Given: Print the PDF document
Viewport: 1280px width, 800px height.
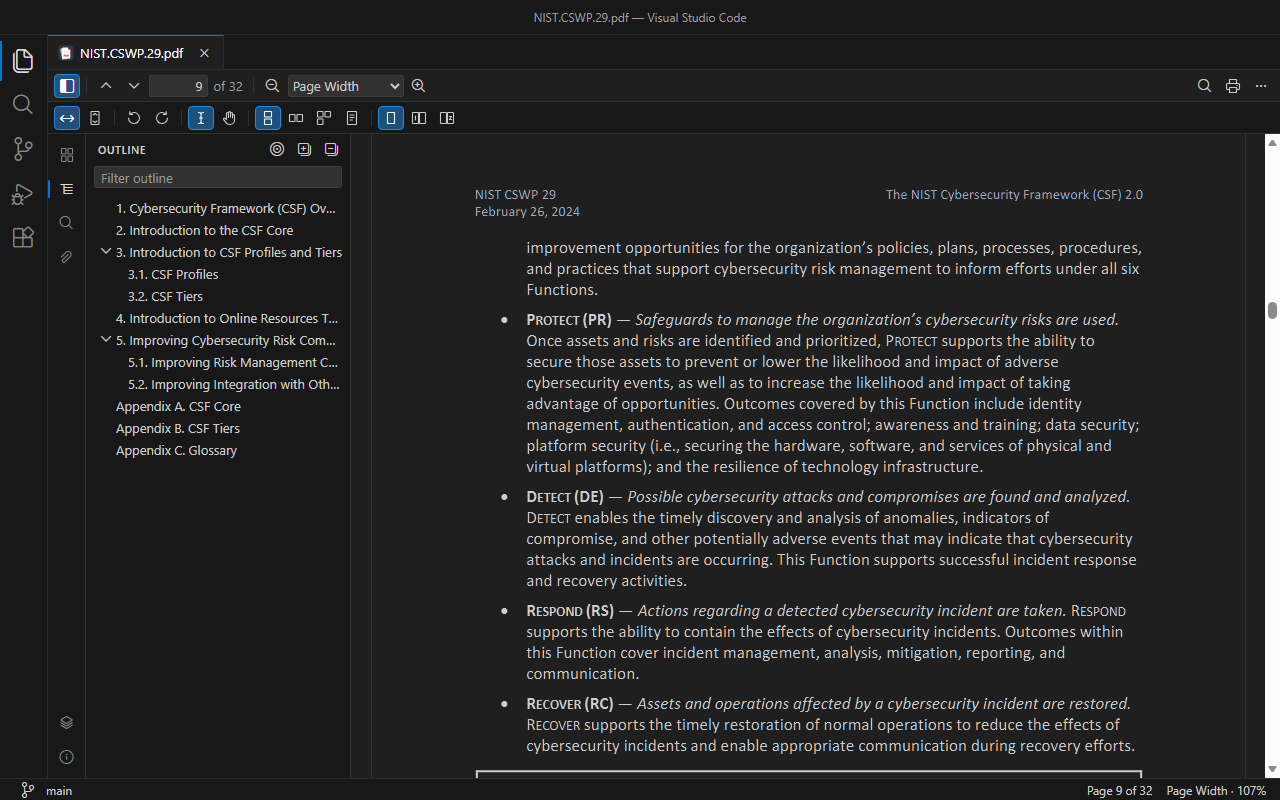Looking at the screenshot, I should coord(1233,86).
